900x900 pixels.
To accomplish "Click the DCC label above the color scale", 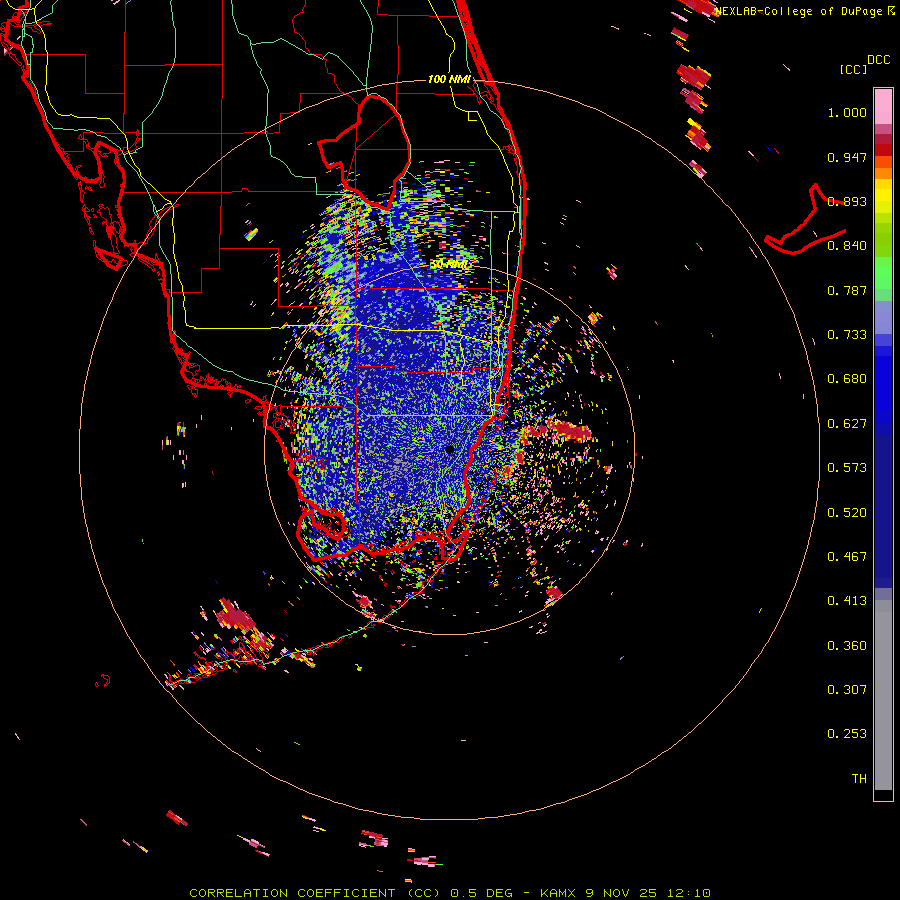I will click(878, 60).
